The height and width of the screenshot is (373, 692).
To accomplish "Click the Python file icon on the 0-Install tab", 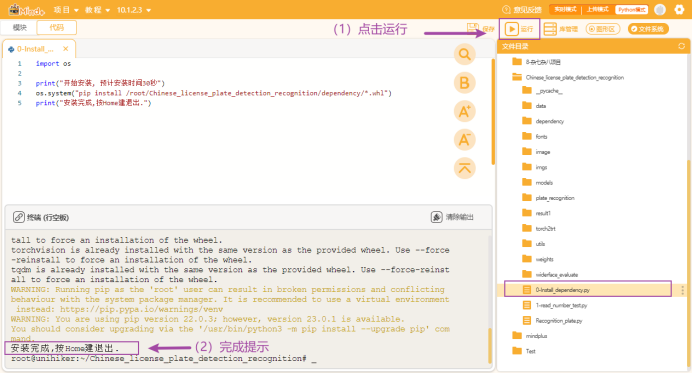I will pos(11,49).
